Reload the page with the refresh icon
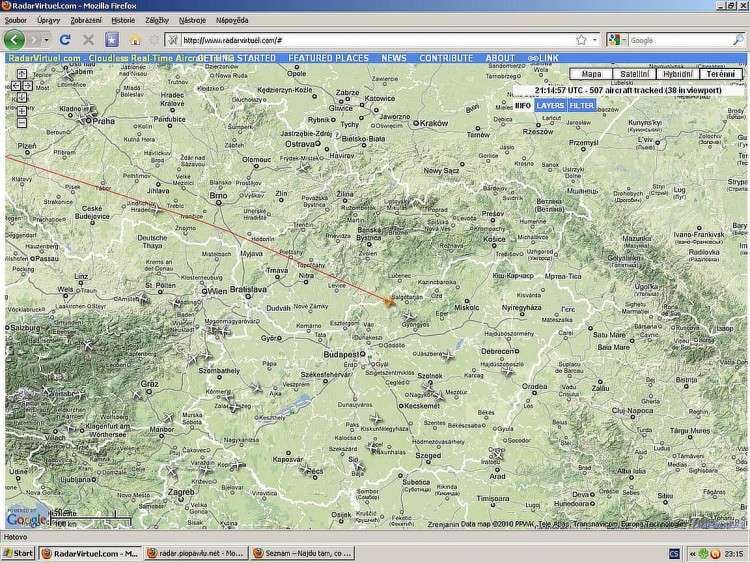Screen dimensions: 750x563 pos(65,40)
